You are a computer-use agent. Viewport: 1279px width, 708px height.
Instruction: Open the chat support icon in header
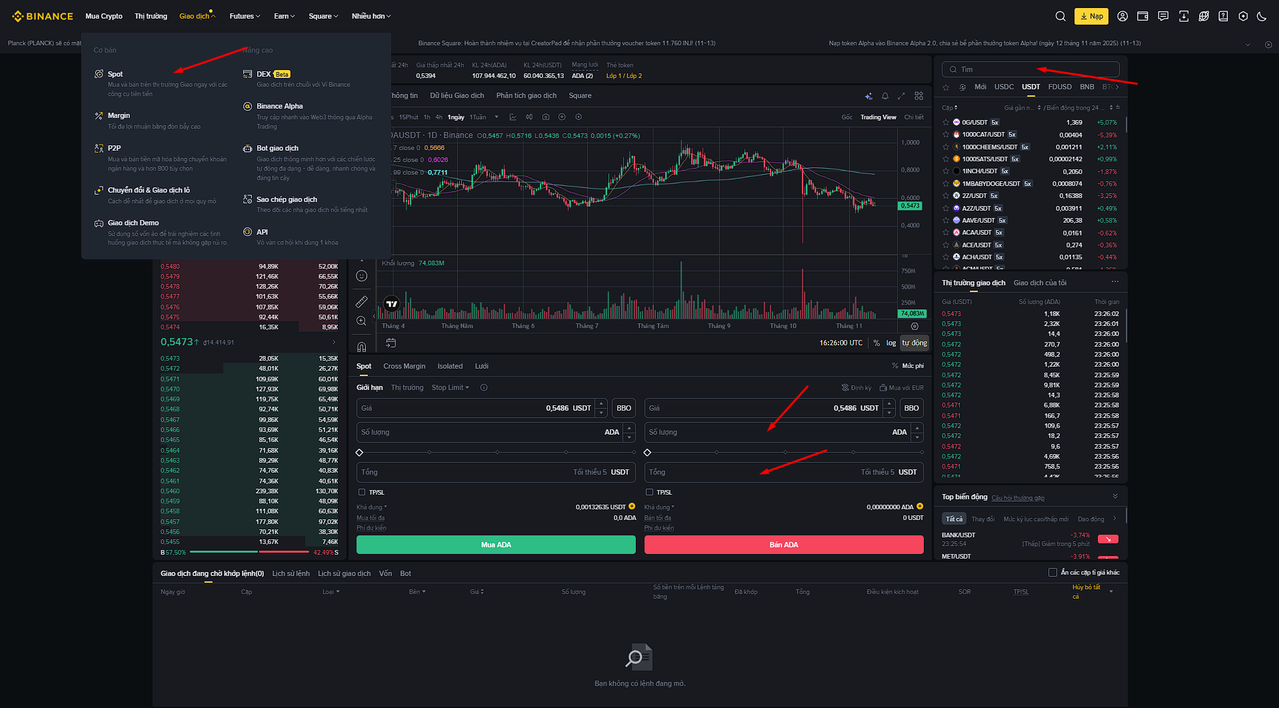[x=1163, y=16]
